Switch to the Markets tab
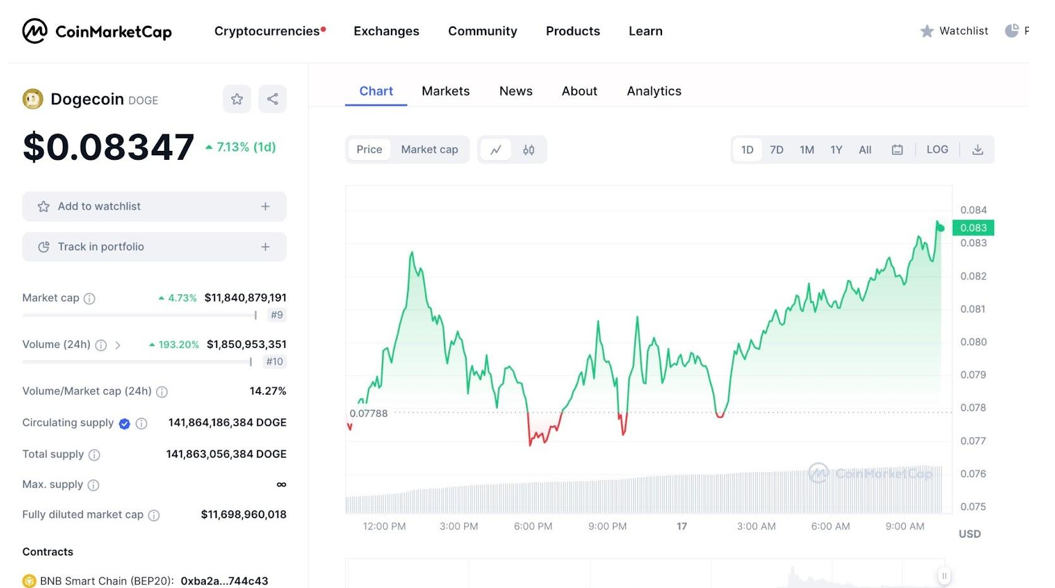This screenshot has height=588, width=1055. (445, 91)
